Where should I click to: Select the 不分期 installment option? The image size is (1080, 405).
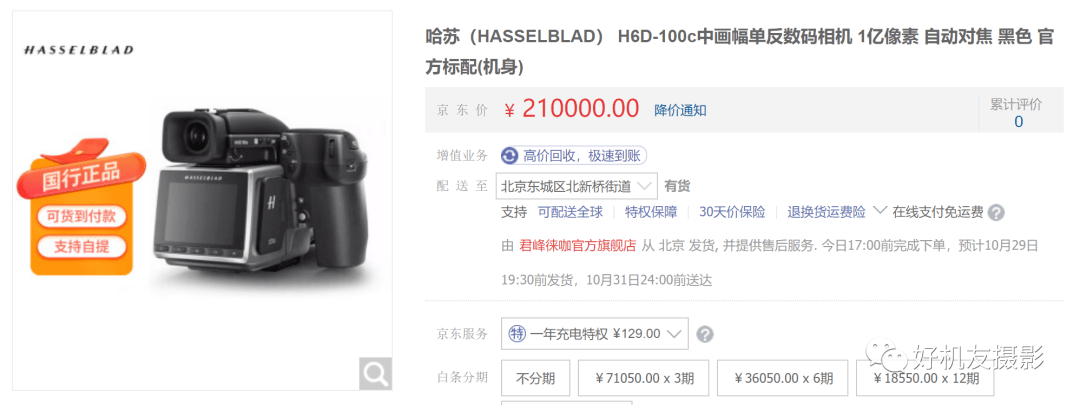(535, 378)
